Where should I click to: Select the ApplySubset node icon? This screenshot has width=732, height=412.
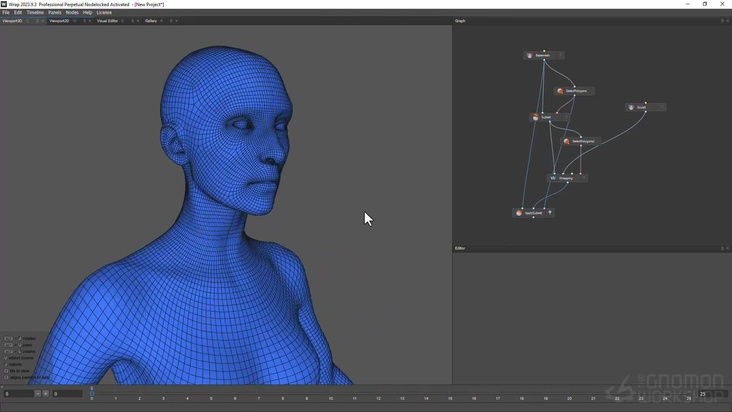519,213
